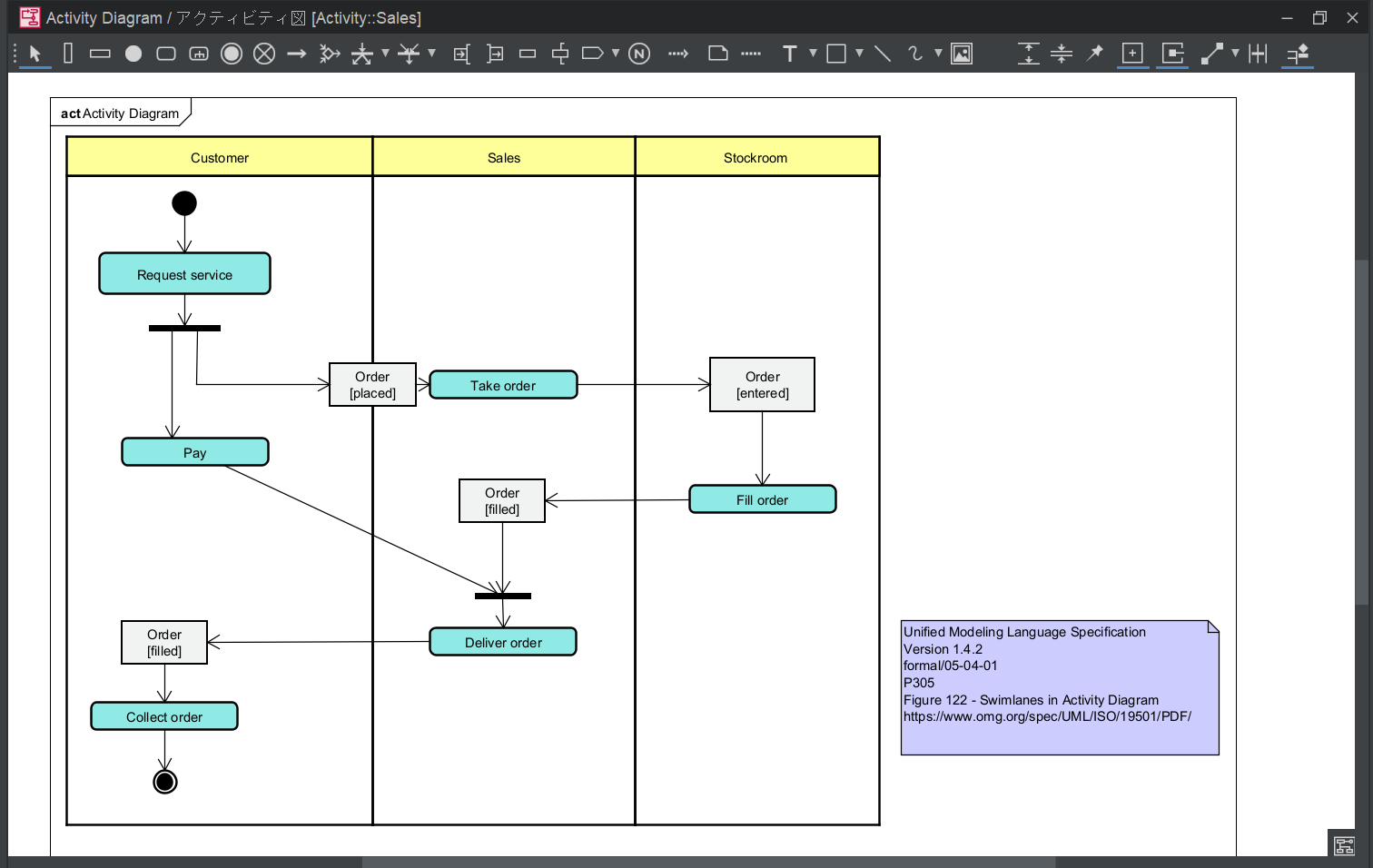Screen dimensions: 1373x868
Task: Select the object node rectangle tool
Action: pyautogui.click(x=528, y=54)
